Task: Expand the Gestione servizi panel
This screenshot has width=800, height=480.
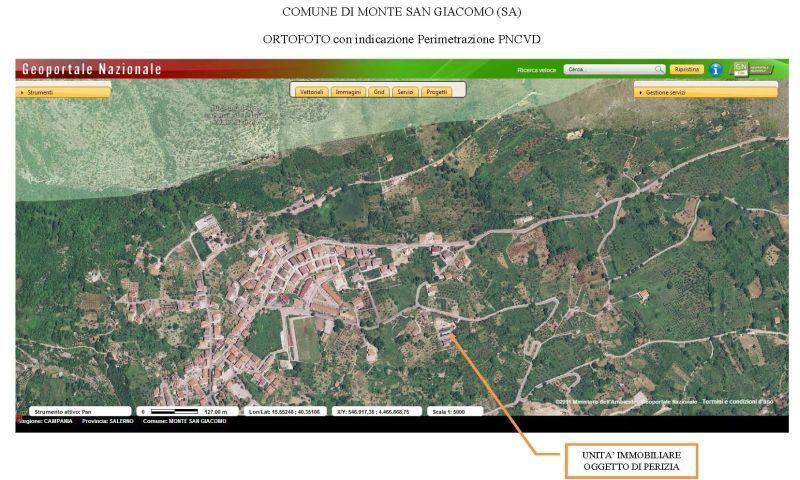Action: coord(706,92)
